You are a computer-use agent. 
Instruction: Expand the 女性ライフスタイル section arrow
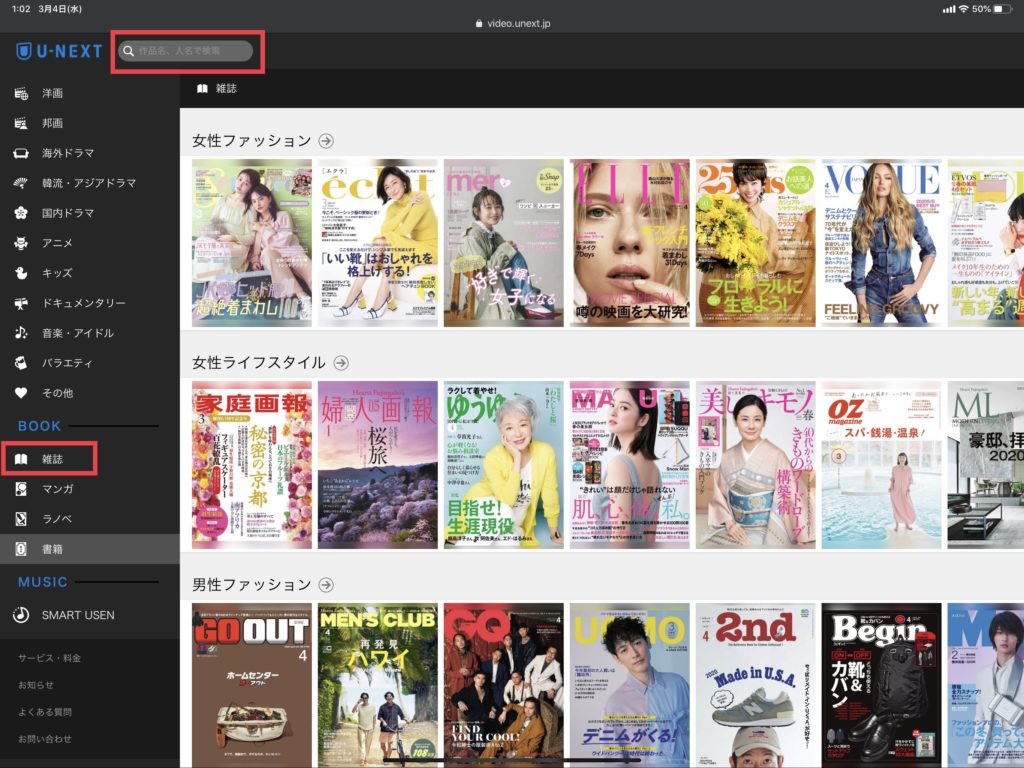tap(341, 363)
